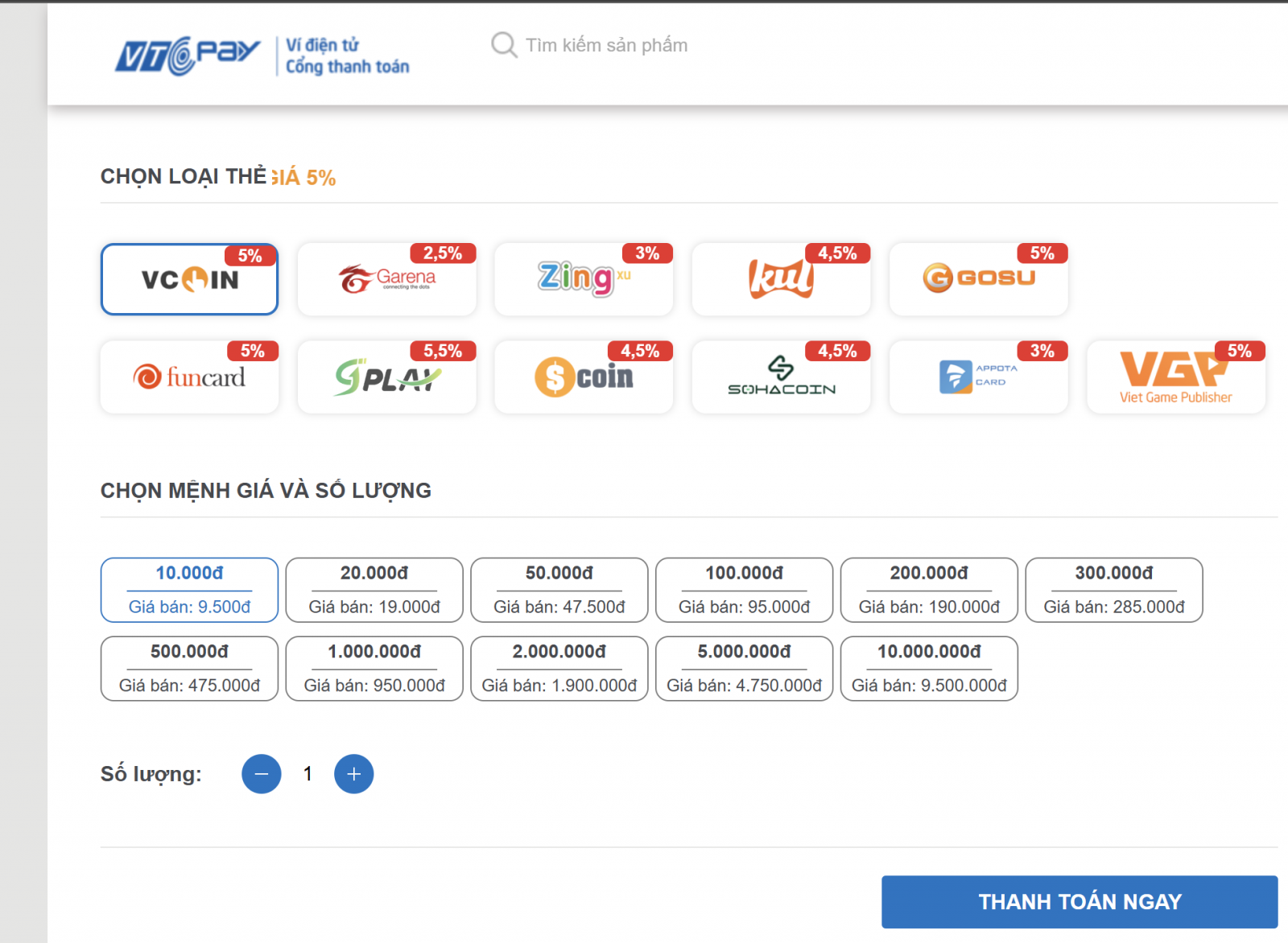Select the Kul card option
Screen dimensions: 1288x943
point(781,279)
